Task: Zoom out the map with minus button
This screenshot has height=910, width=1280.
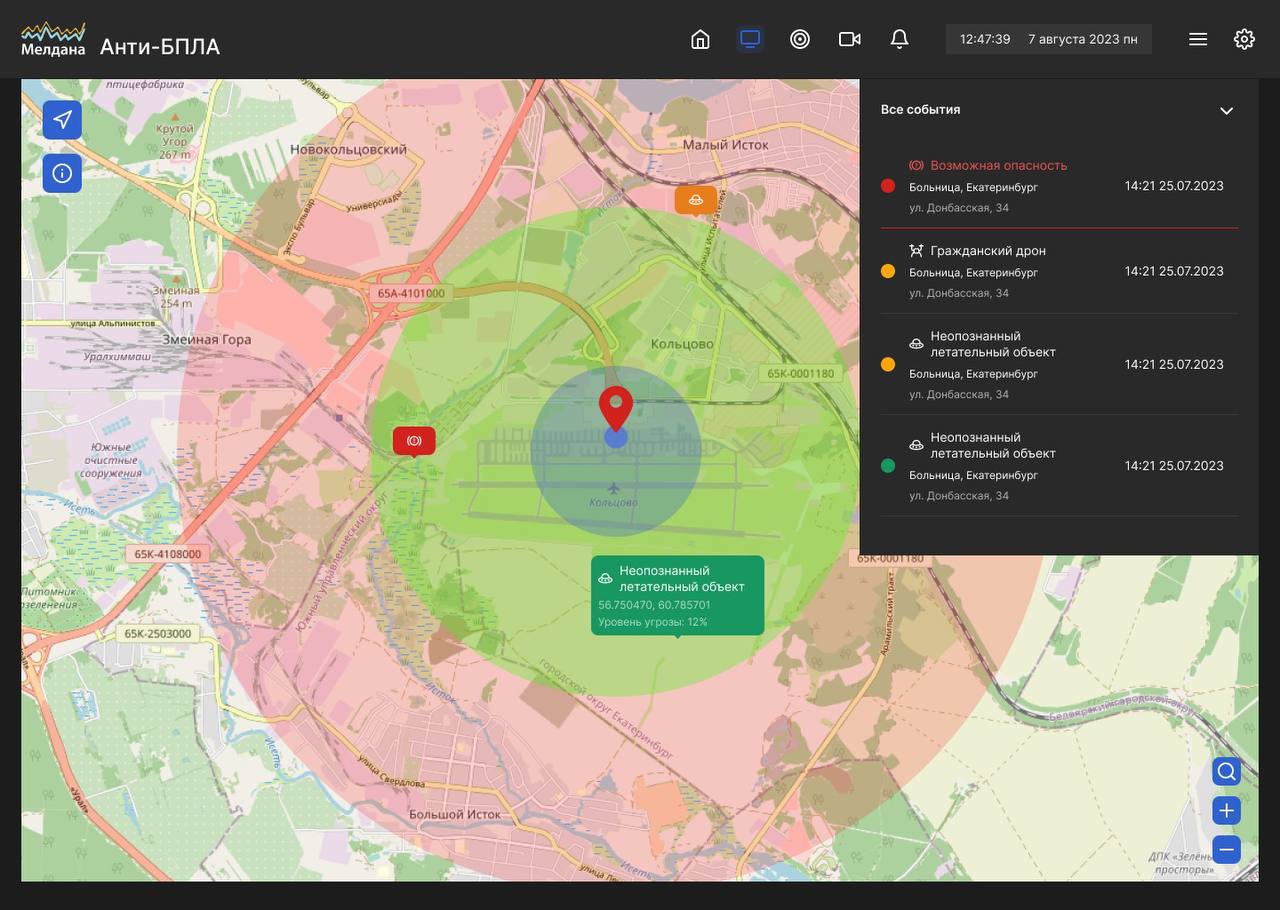Action: [x=1226, y=849]
